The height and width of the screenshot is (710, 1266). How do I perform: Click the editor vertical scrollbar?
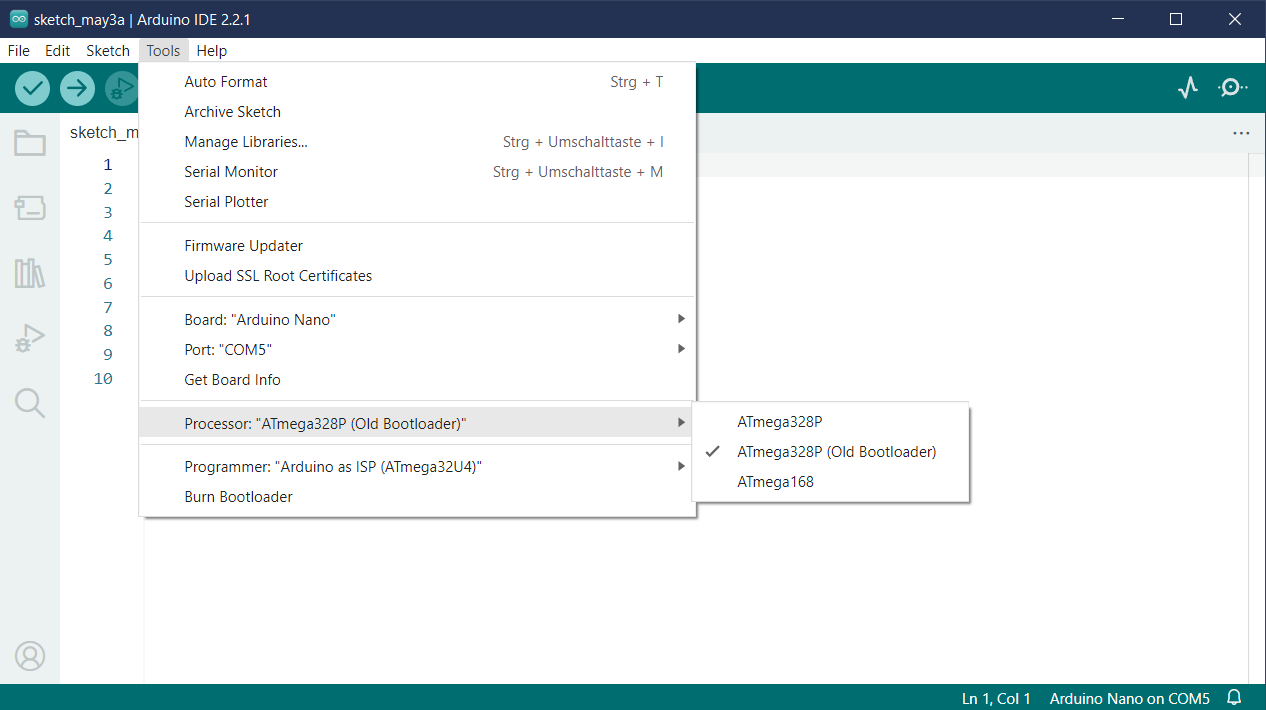(1257, 418)
